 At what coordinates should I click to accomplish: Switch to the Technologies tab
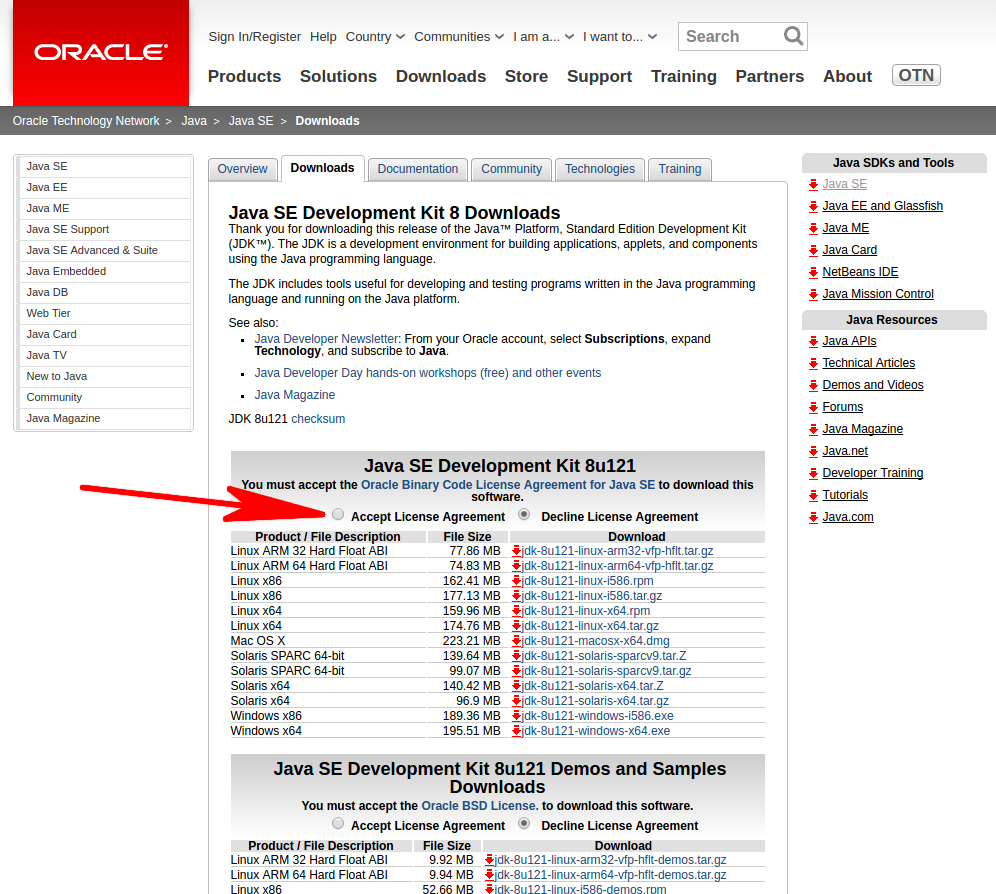(x=600, y=169)
